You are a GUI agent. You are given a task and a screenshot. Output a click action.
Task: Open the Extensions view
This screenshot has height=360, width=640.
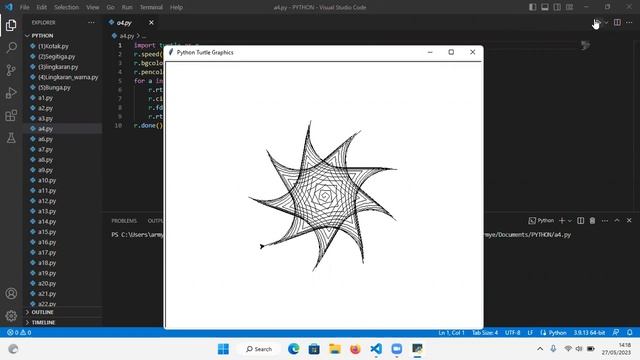coord(11,116)
